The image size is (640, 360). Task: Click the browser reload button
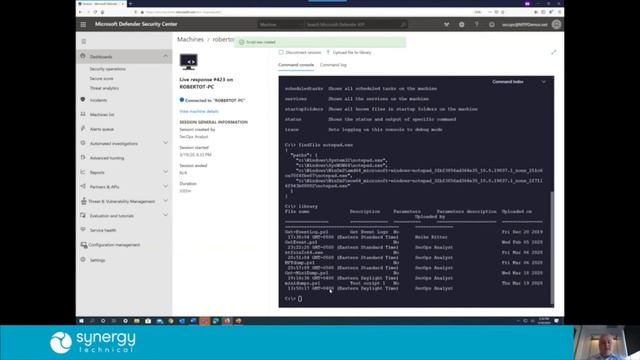coord(95,12)
